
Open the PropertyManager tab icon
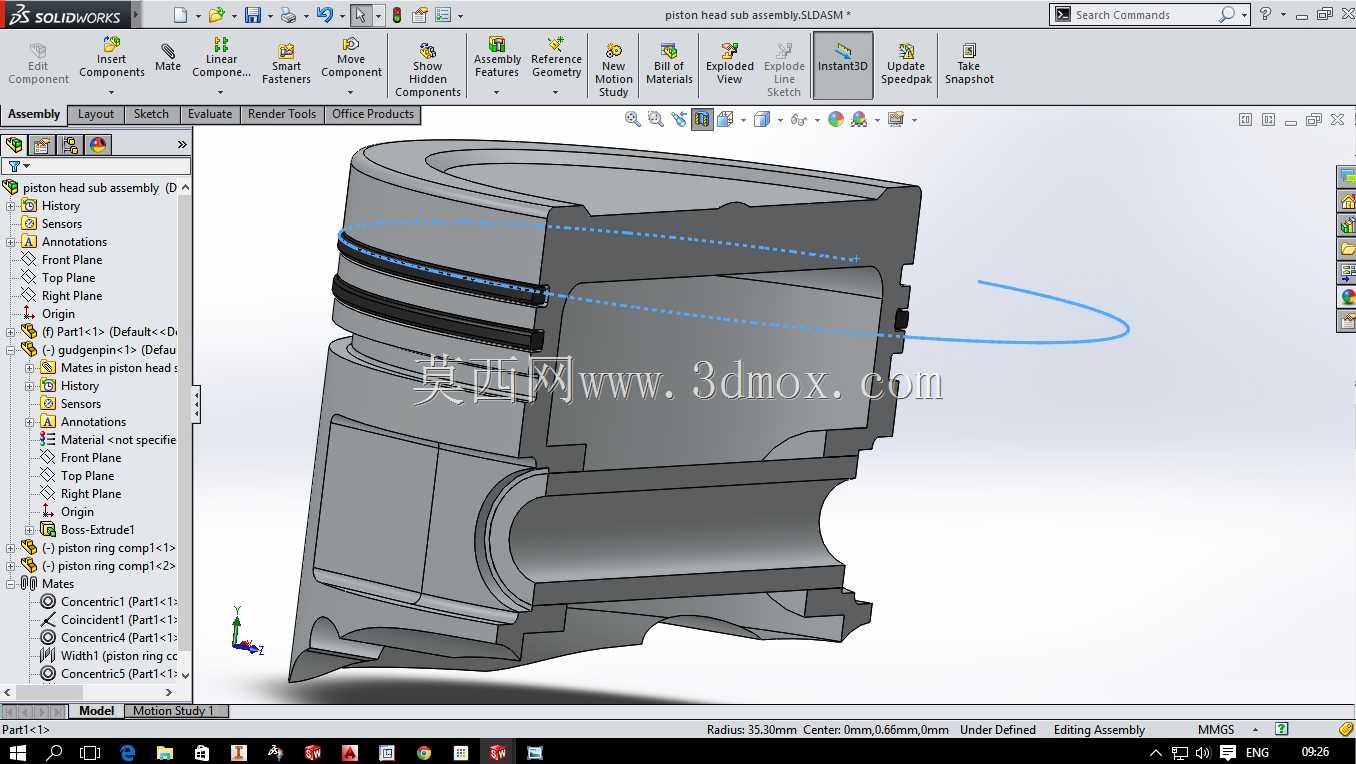coord(42,145)
